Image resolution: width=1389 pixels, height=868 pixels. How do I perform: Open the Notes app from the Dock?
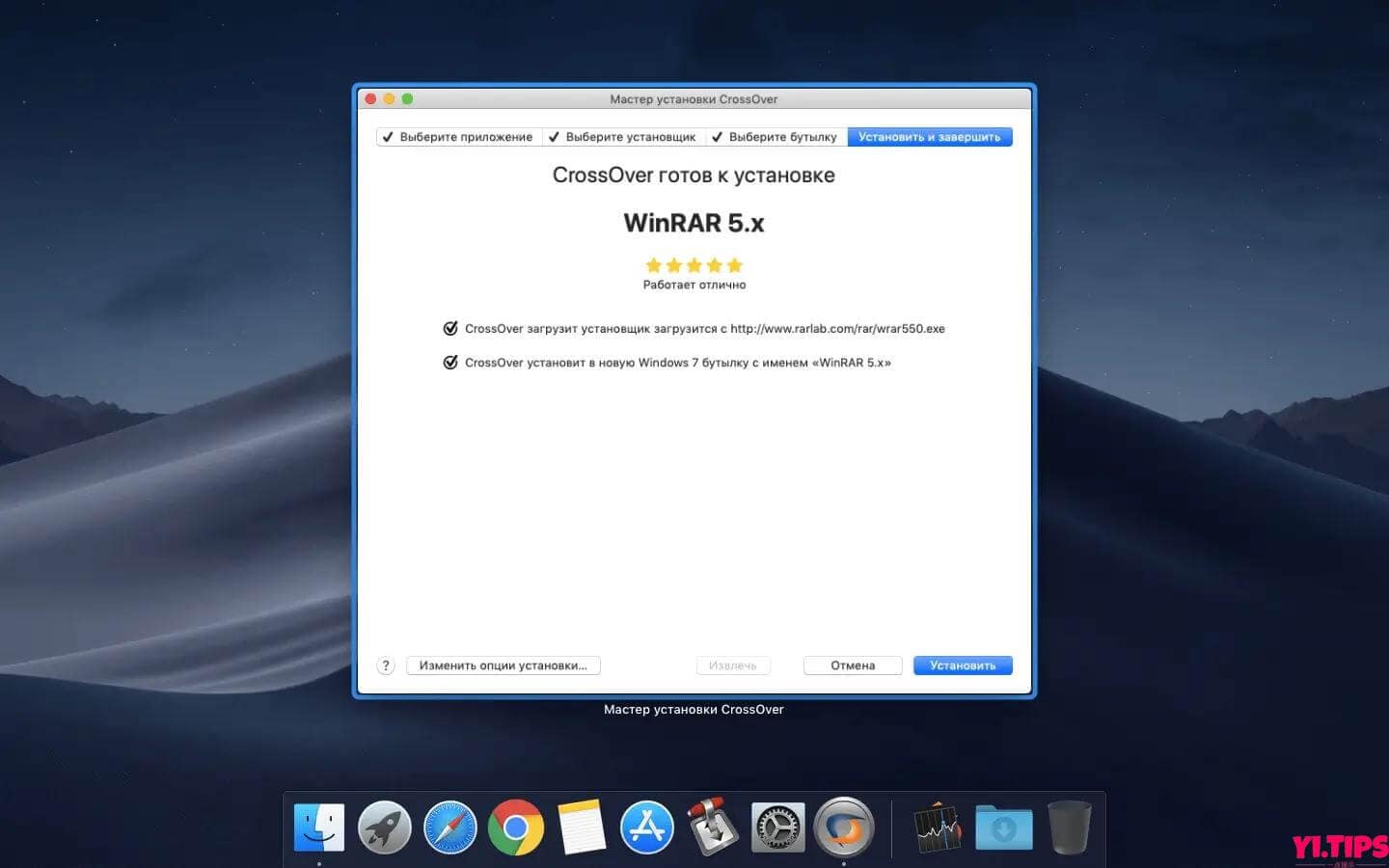[582, 827]
